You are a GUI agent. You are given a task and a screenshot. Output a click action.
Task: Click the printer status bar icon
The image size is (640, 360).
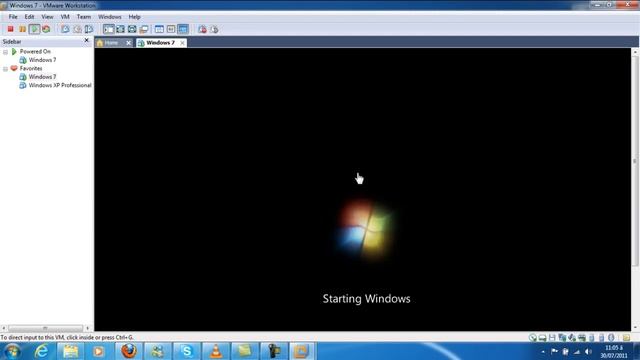(x=582, y=338)
